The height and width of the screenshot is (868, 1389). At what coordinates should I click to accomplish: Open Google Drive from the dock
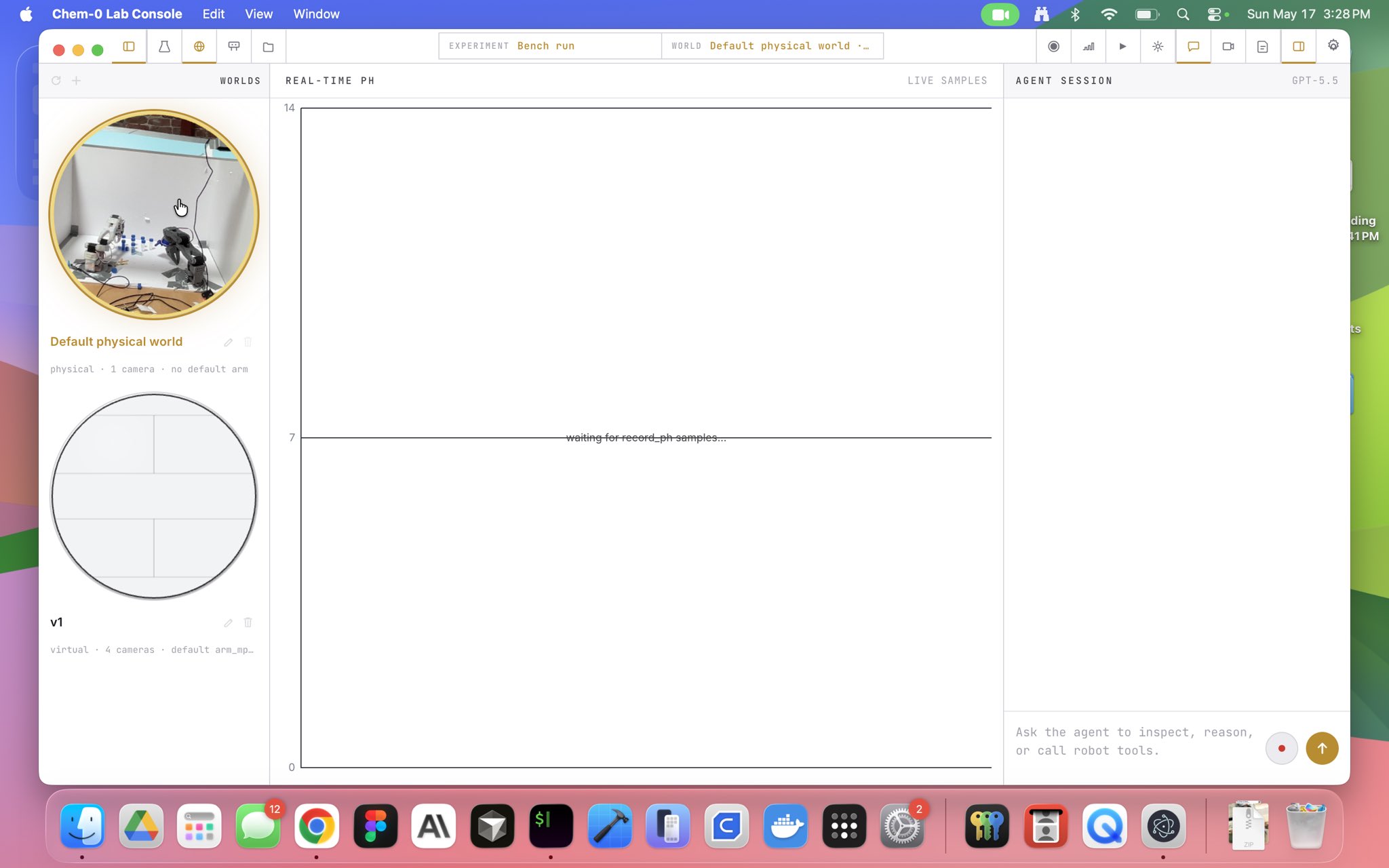coord(141,826)
